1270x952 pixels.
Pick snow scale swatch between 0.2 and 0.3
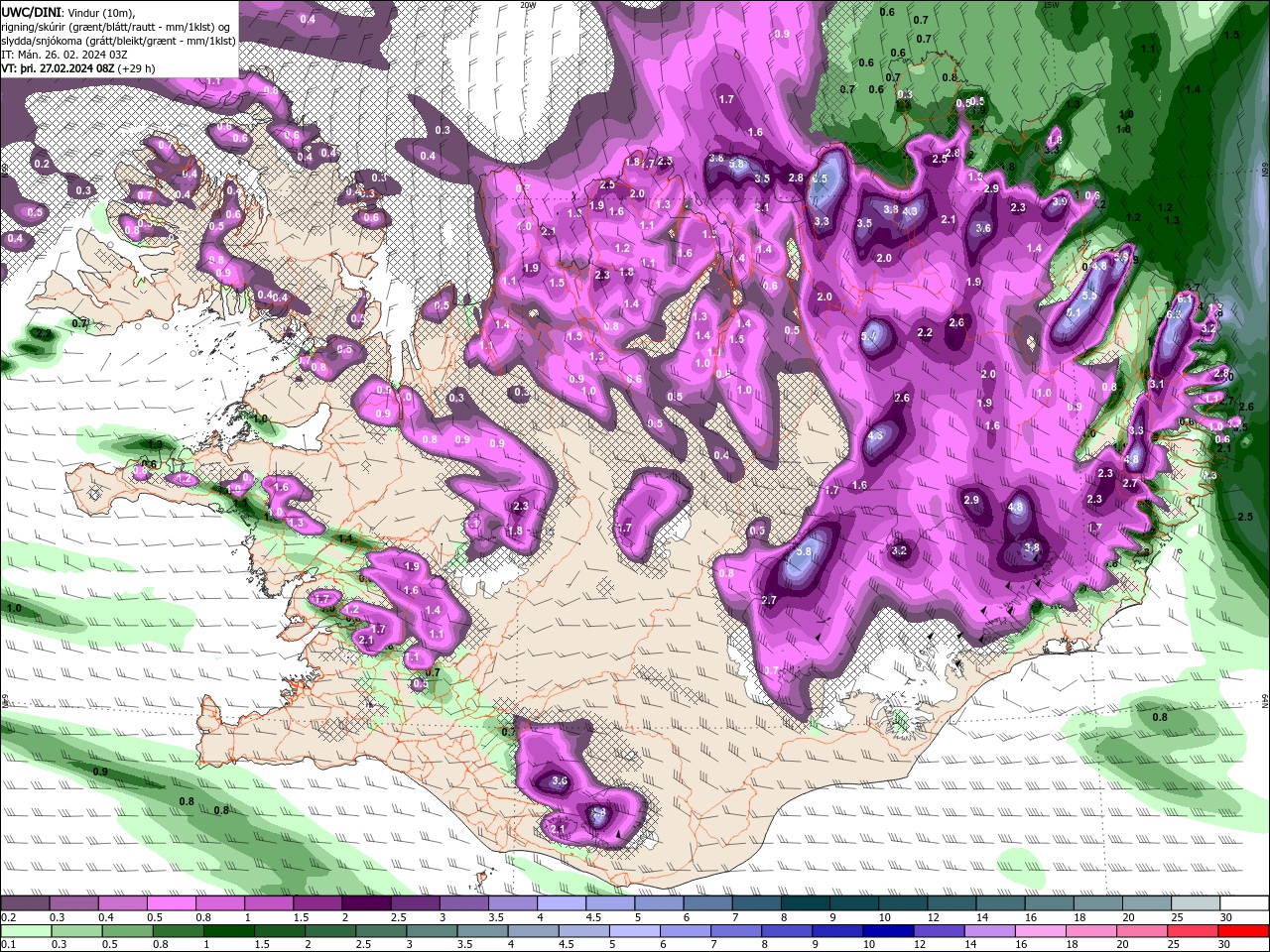tap(26, 903)
